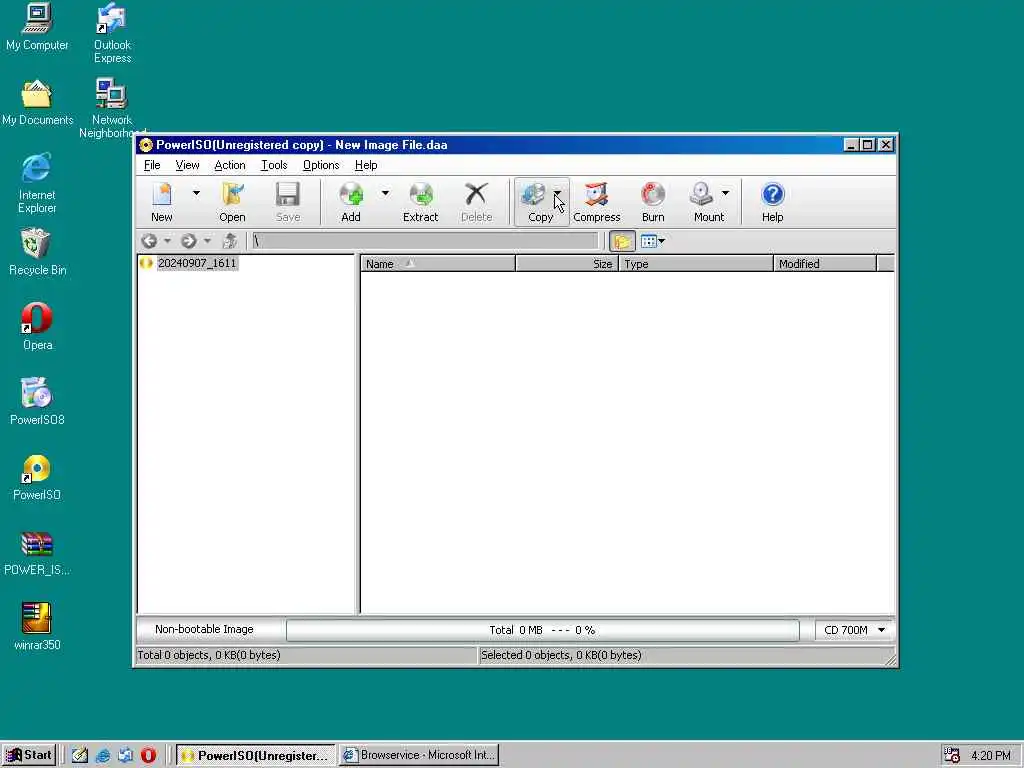Click the 4:20 PM clock
Screen dimensions: 1024x768
pyautogui.click(x=991, y=756)
